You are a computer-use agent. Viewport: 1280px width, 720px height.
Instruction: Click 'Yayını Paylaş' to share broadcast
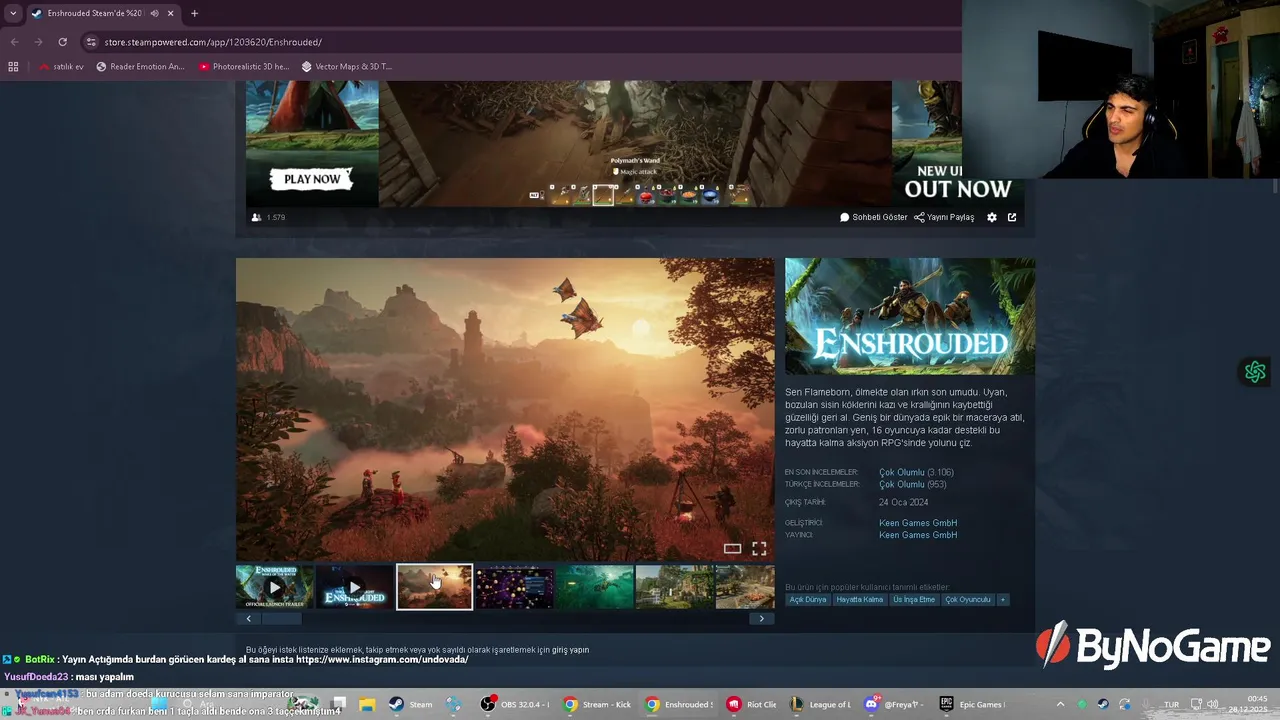tap(944, 217)
